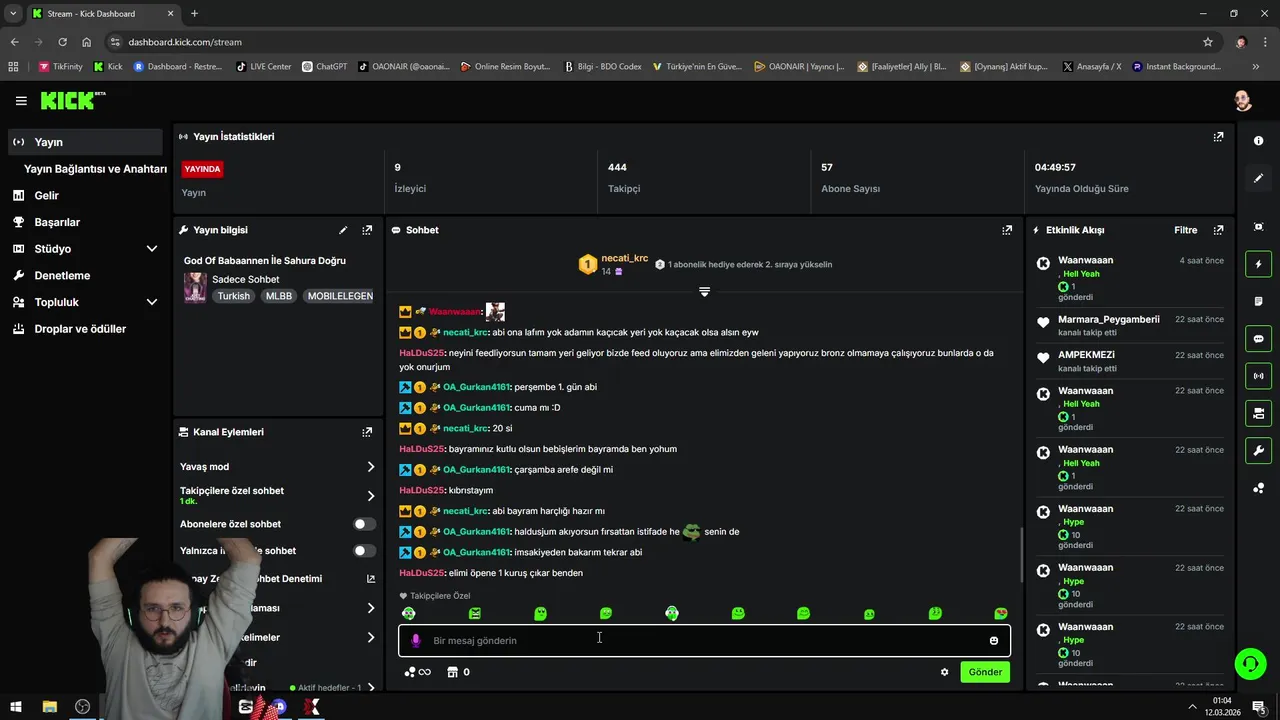Click the chat scrollbar
Screen dimensions: 1280x720
pos(1021,555)
